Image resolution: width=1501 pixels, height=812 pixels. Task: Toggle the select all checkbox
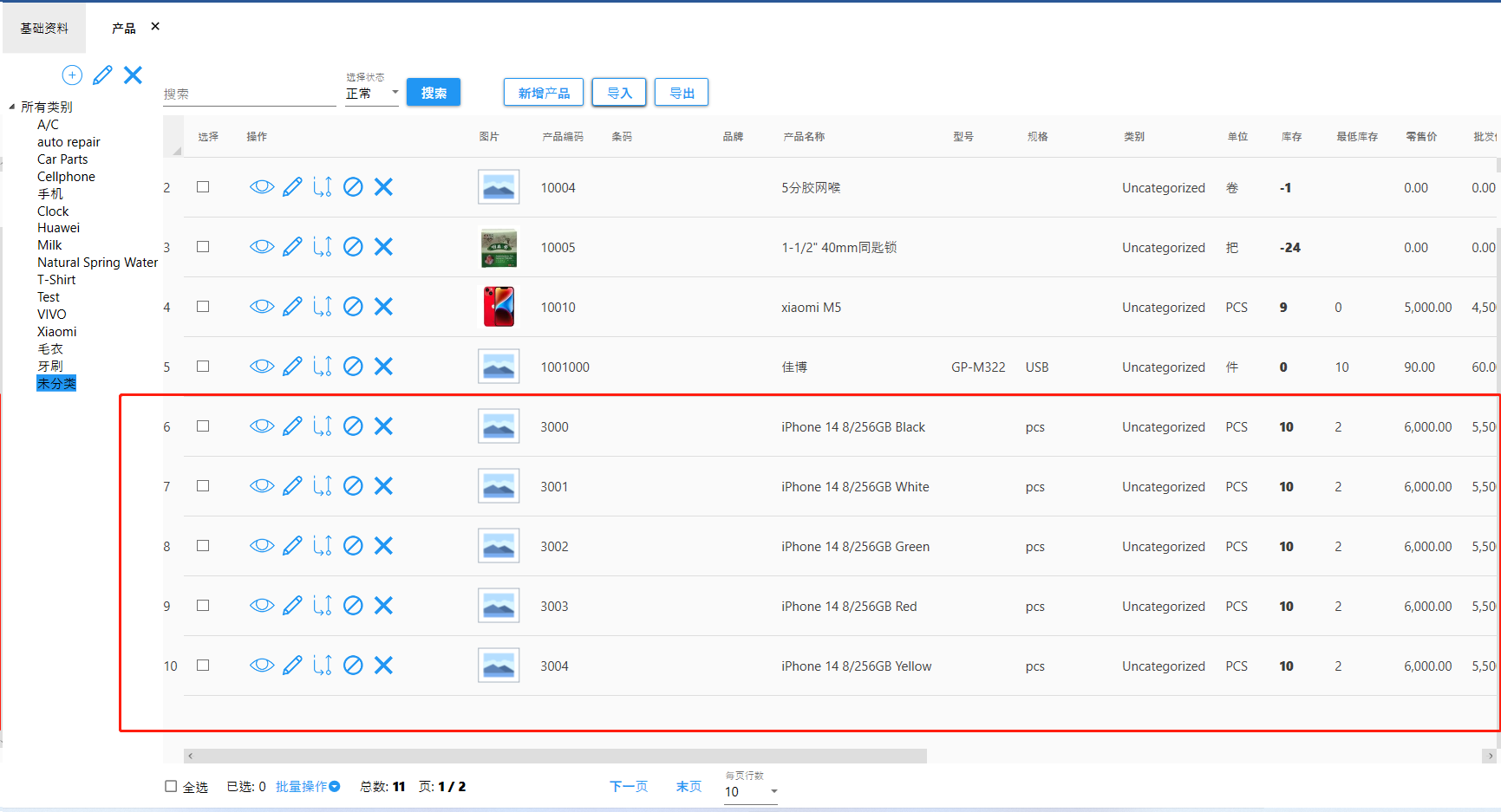[171, 787]
